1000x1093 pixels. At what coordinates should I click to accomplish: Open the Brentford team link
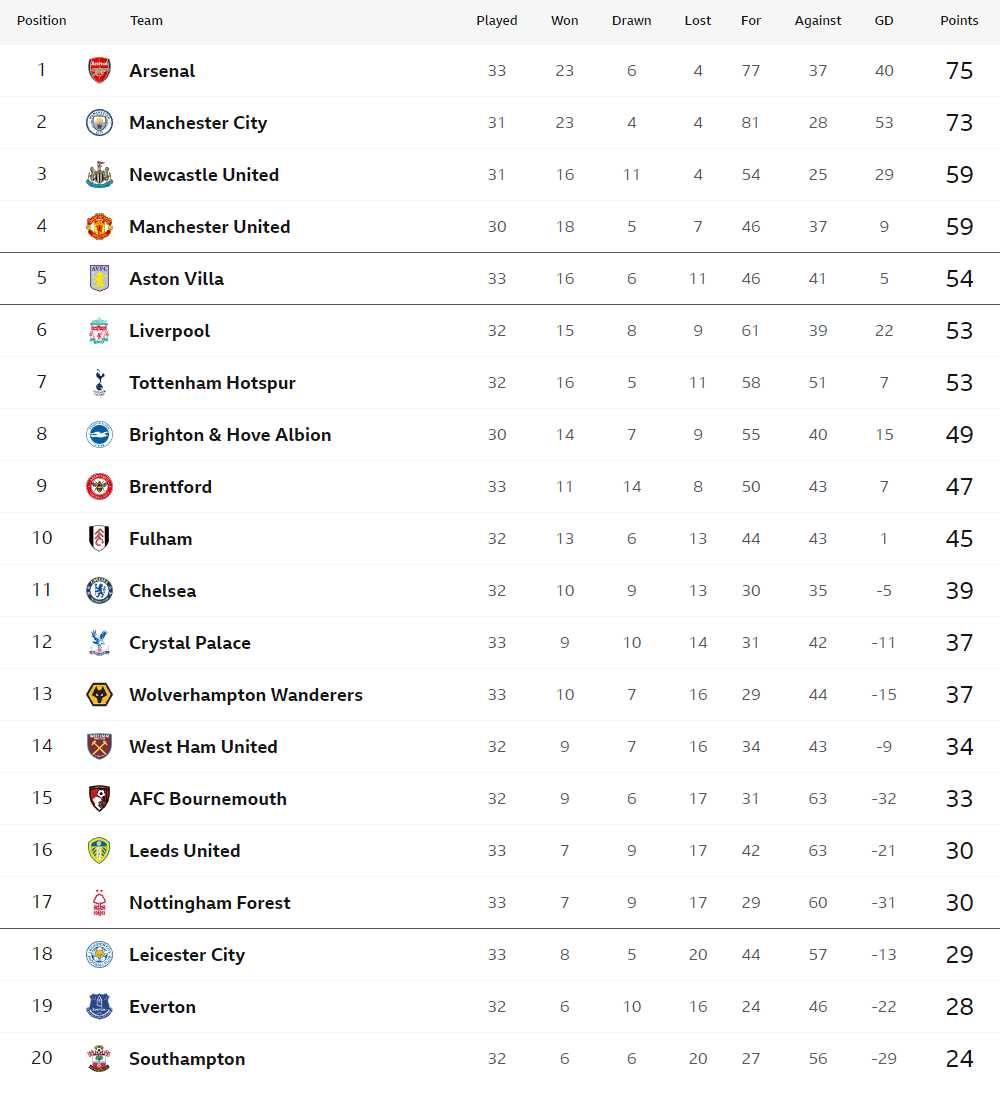171,487
